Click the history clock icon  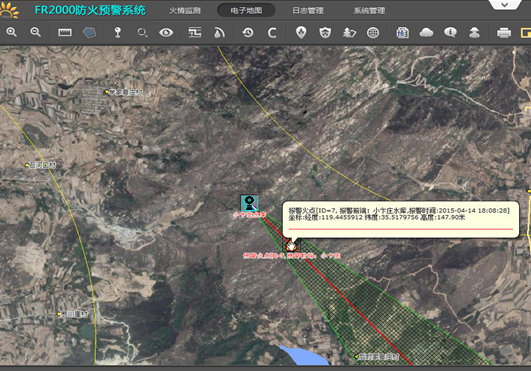(x=248, y=32)
